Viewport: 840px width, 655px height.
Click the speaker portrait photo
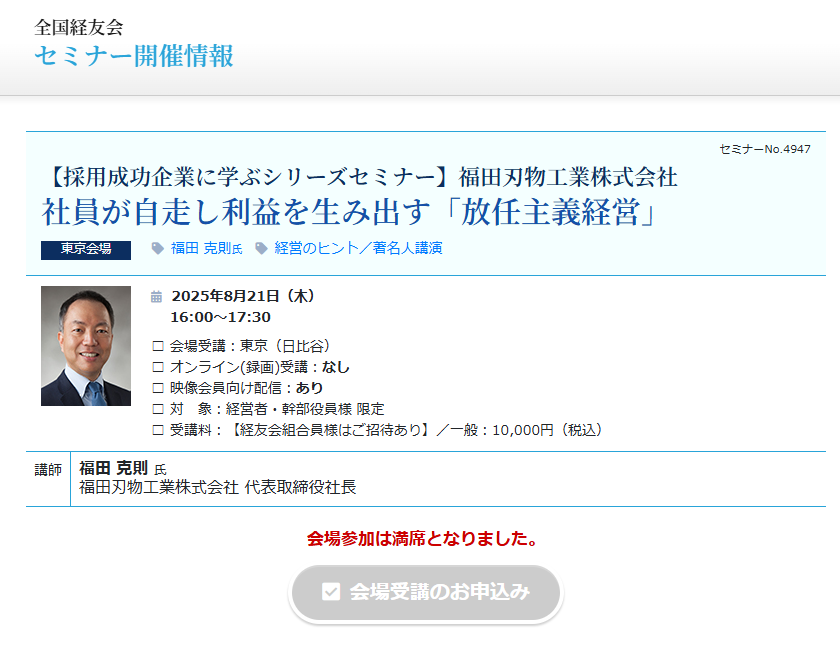pos(86,346)
